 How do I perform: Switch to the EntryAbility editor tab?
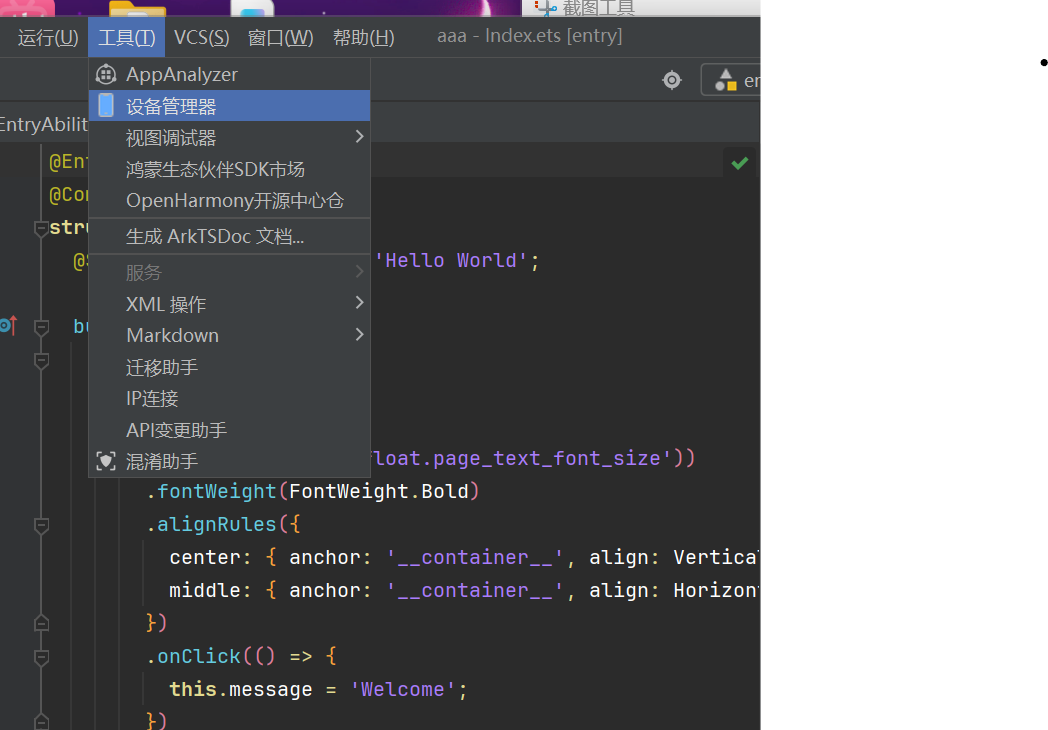pos(43,124)
